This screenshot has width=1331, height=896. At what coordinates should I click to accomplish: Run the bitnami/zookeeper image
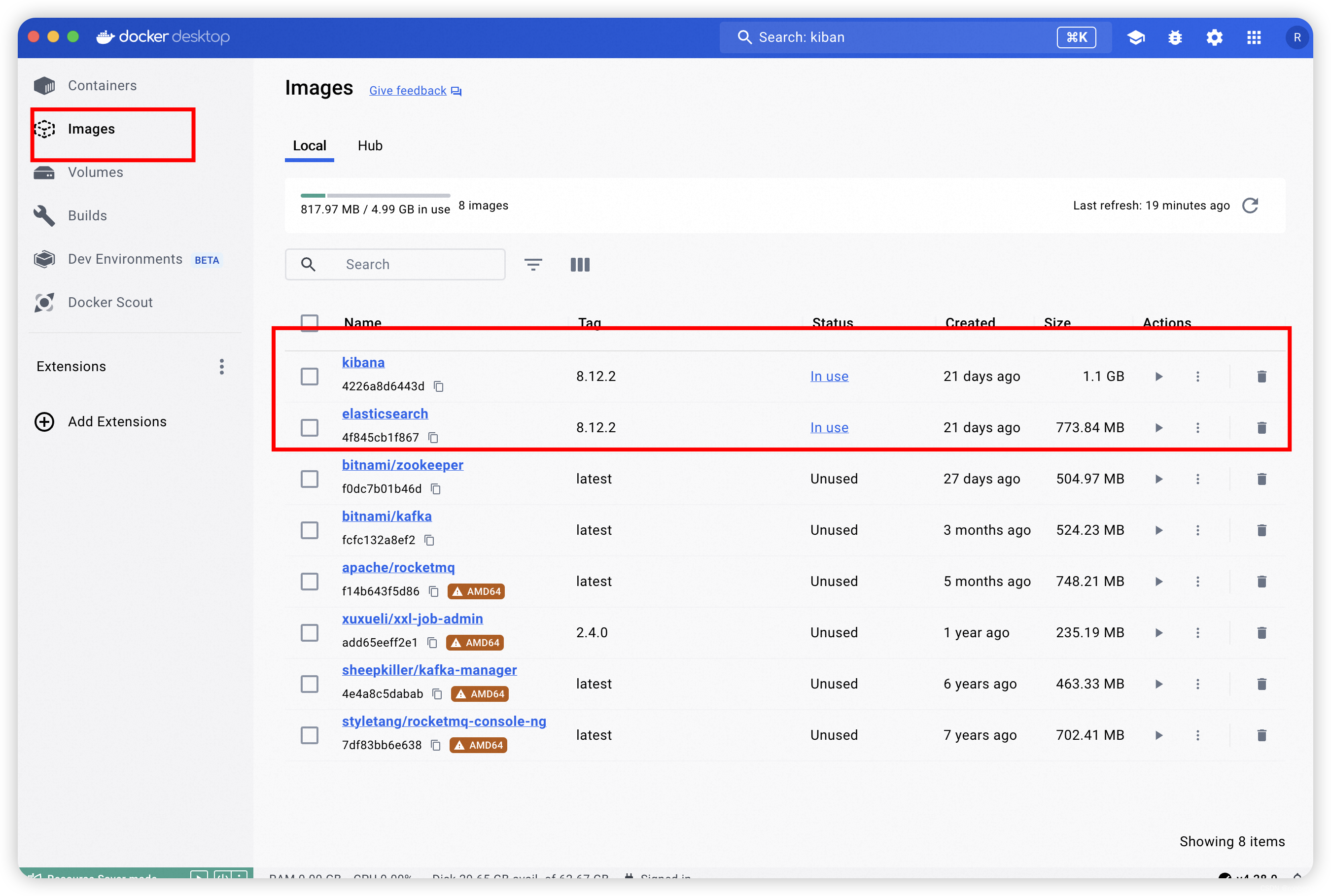pyautogui.click(x=1158, y=479)
